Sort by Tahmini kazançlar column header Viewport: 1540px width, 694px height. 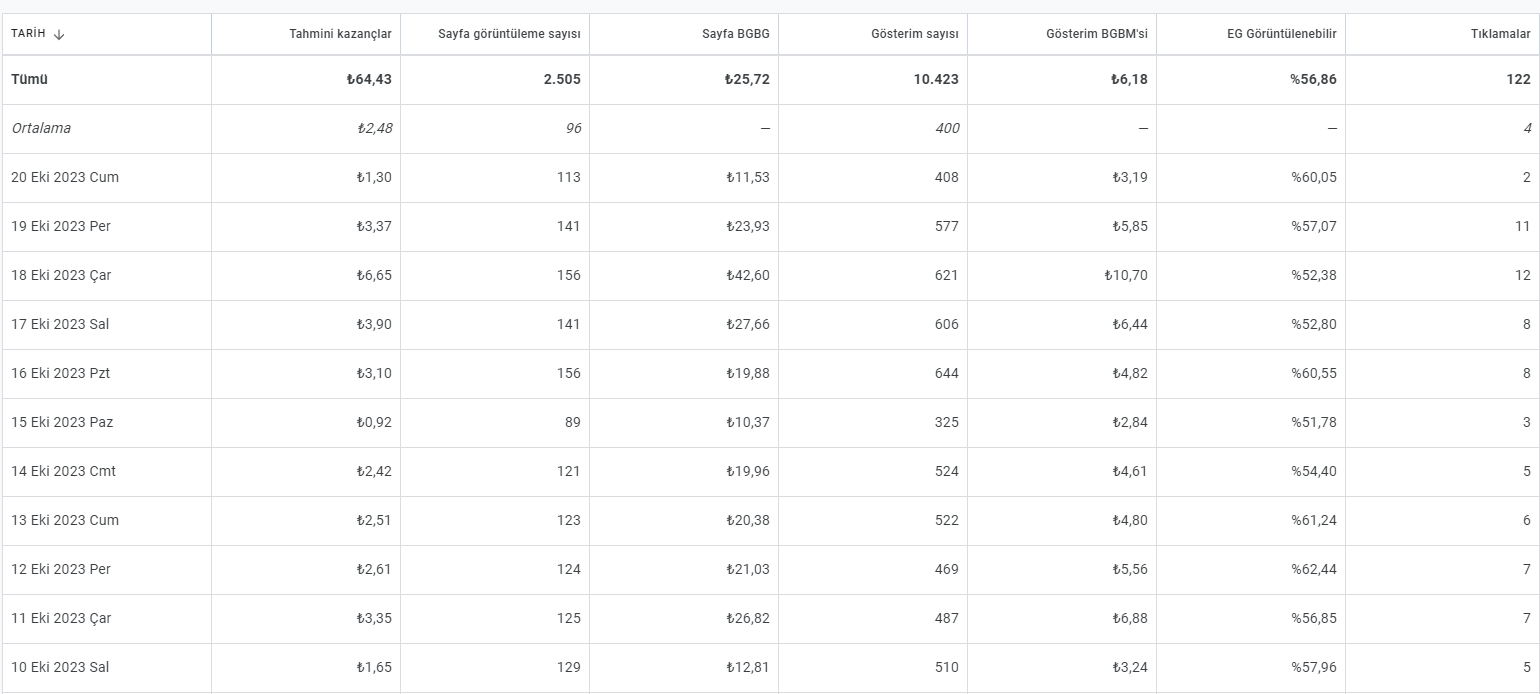pyautogui.click(x=340, y=34)
